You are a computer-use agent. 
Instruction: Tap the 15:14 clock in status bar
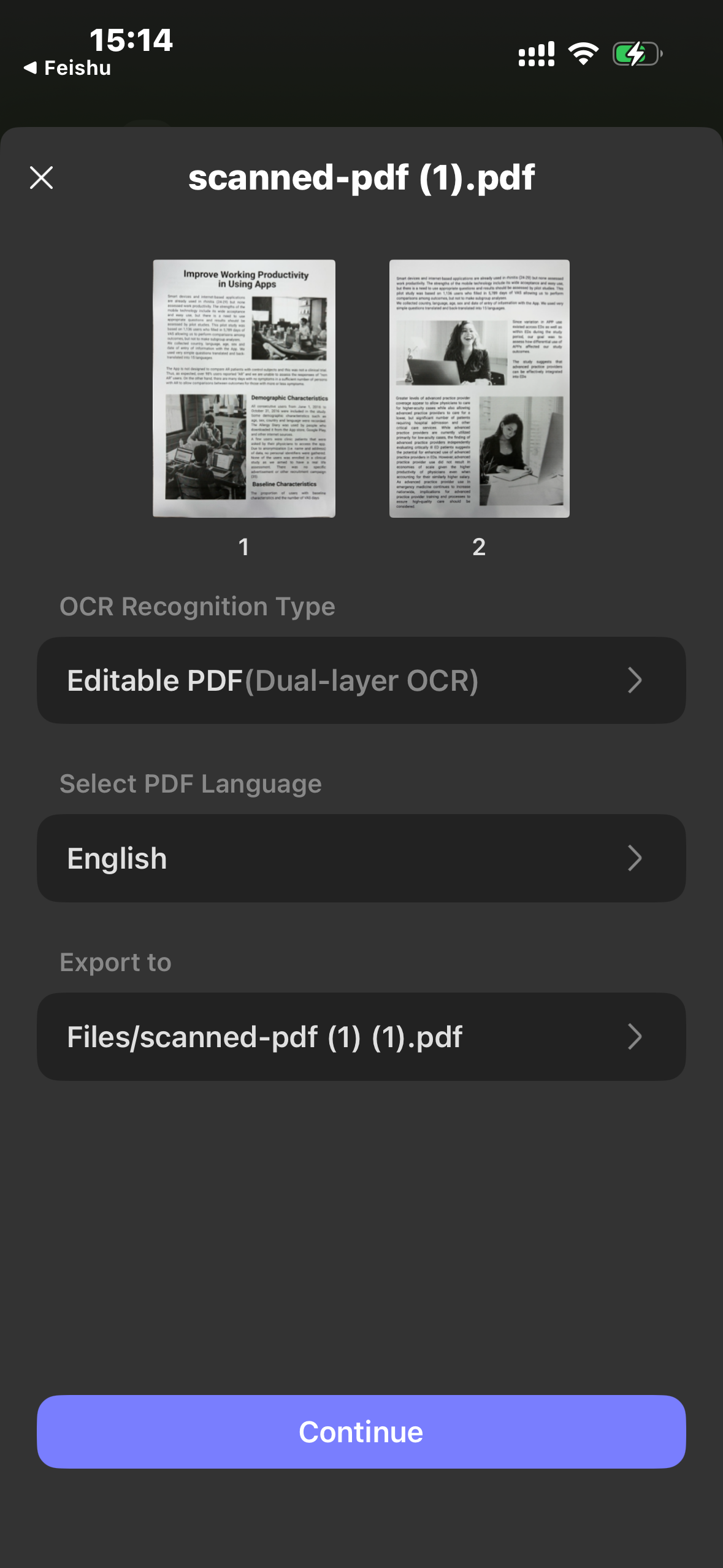pos(131,40)
